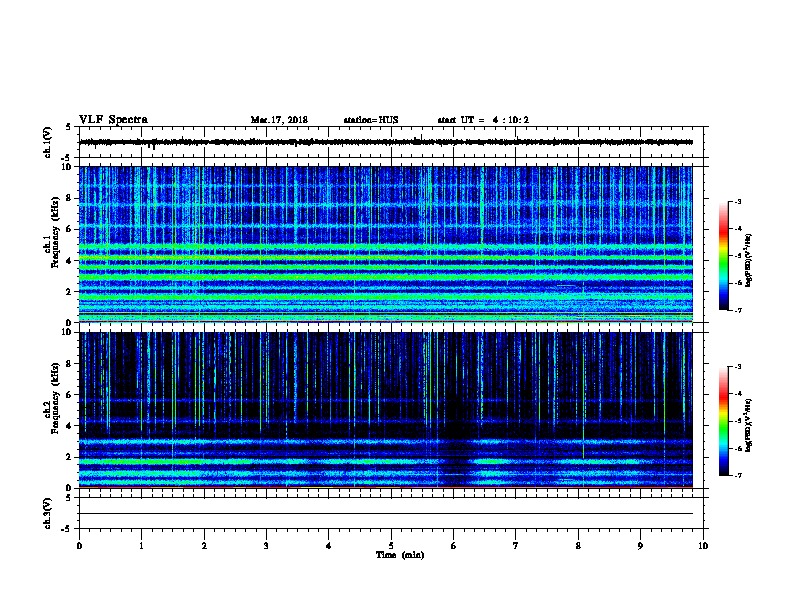This screenshot has width=792, height=612.
Task: Click the "Time (min)" axis label
Action: (400, 555)
